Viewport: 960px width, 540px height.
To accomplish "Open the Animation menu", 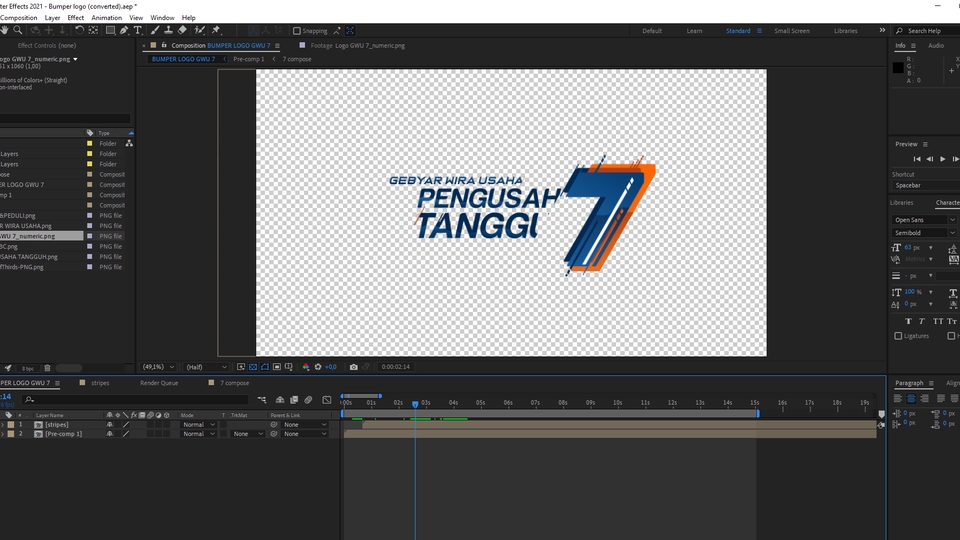I will pos(107,18).
